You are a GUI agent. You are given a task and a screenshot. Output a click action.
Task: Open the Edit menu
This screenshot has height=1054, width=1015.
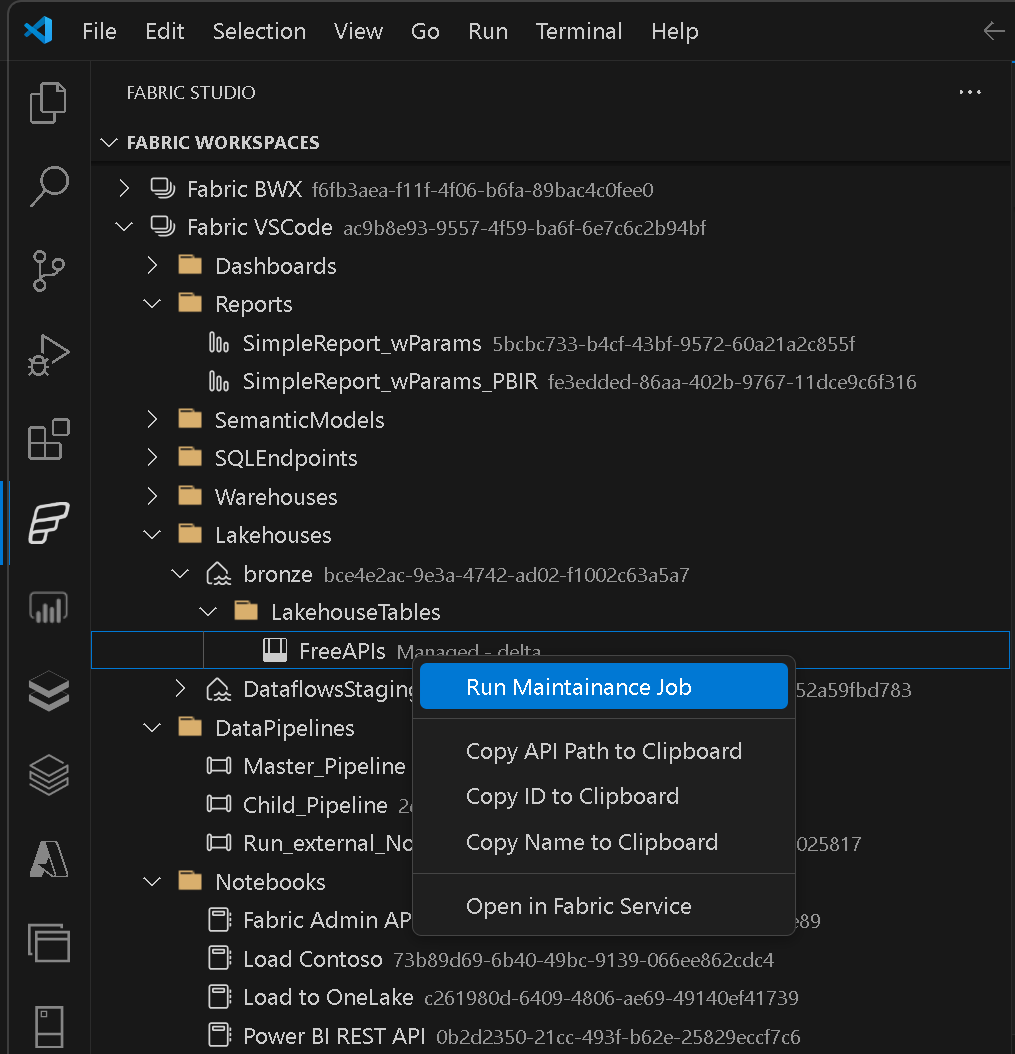tap(165, 31)
